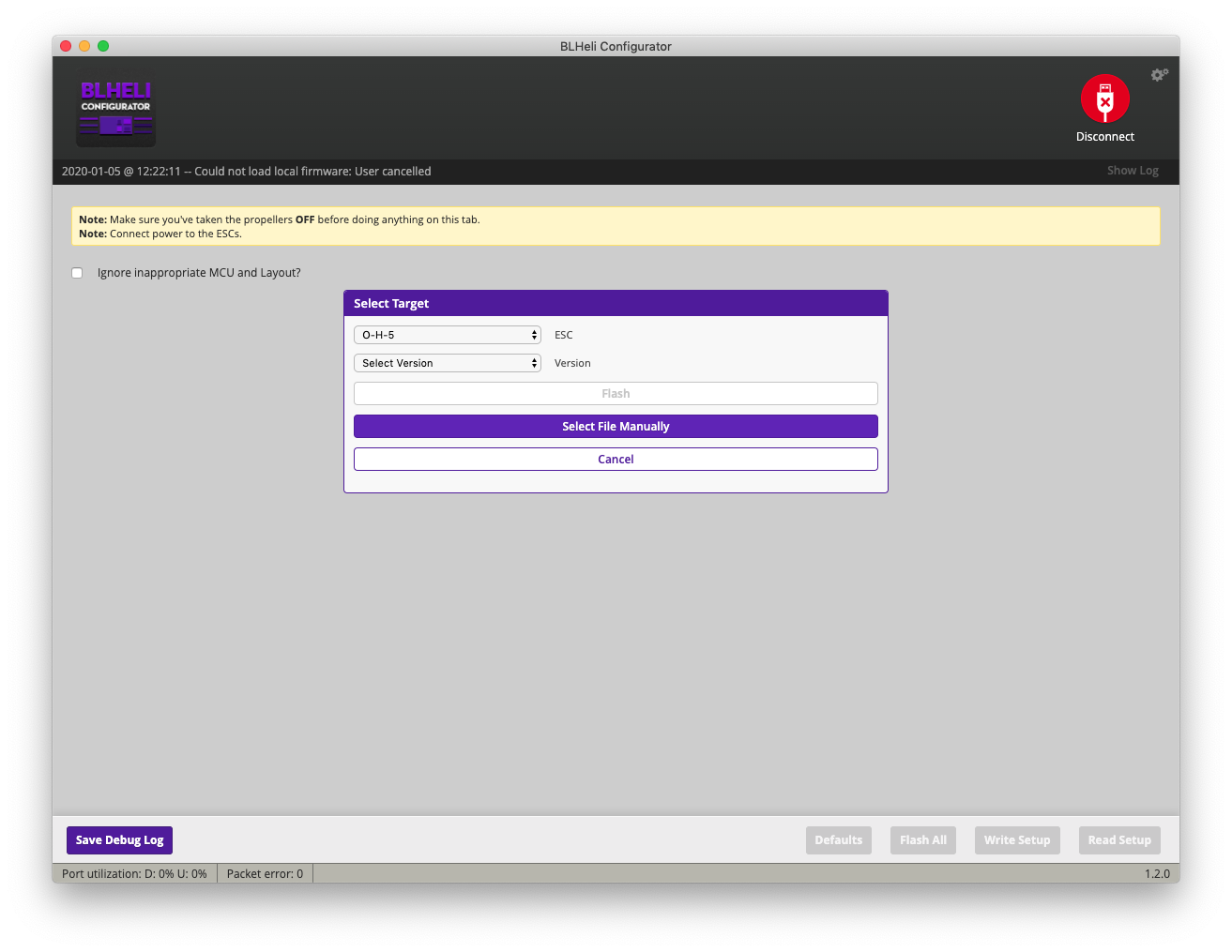Minimize the window with the yellow button

[x=84, y=46]
